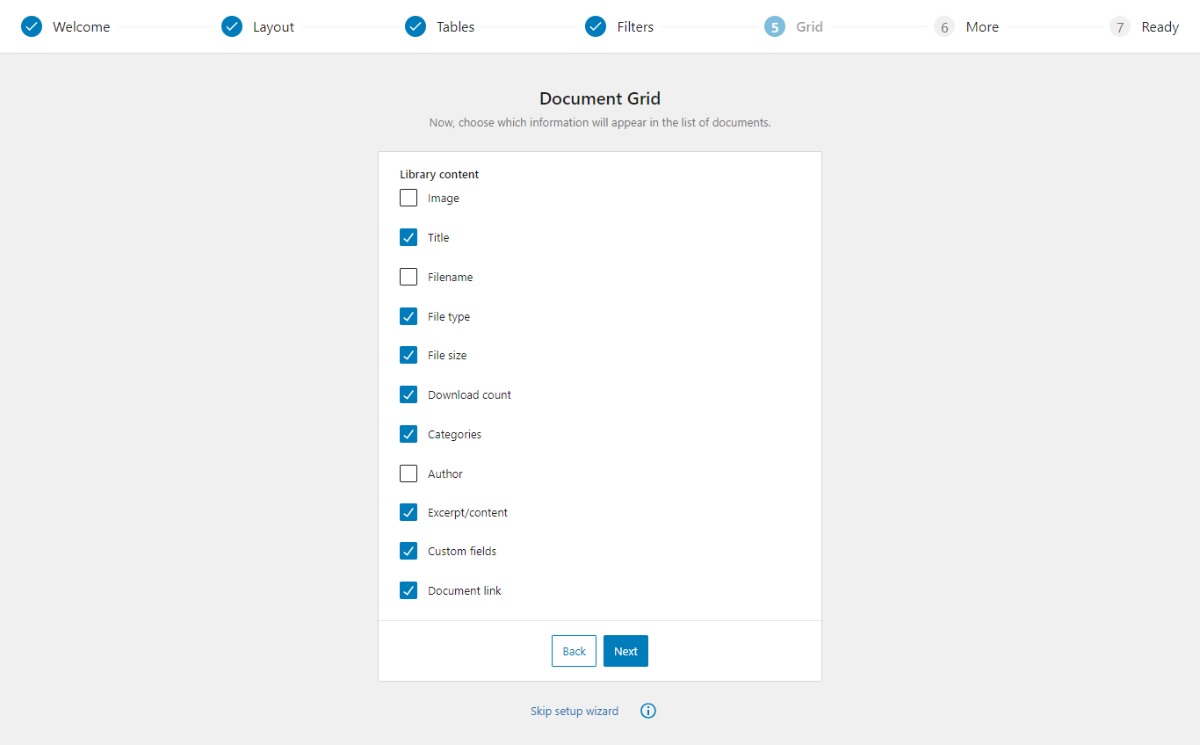1200x745 pixels.
Task: Tick the Author checkbox
Action: click(x=408, y=473)
